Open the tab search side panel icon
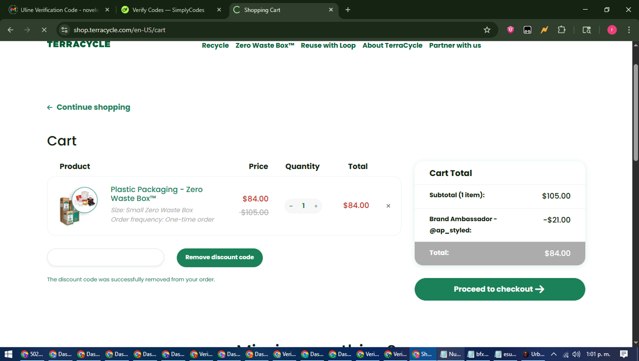This screenshot has height=361, width=639. [586, 30]
